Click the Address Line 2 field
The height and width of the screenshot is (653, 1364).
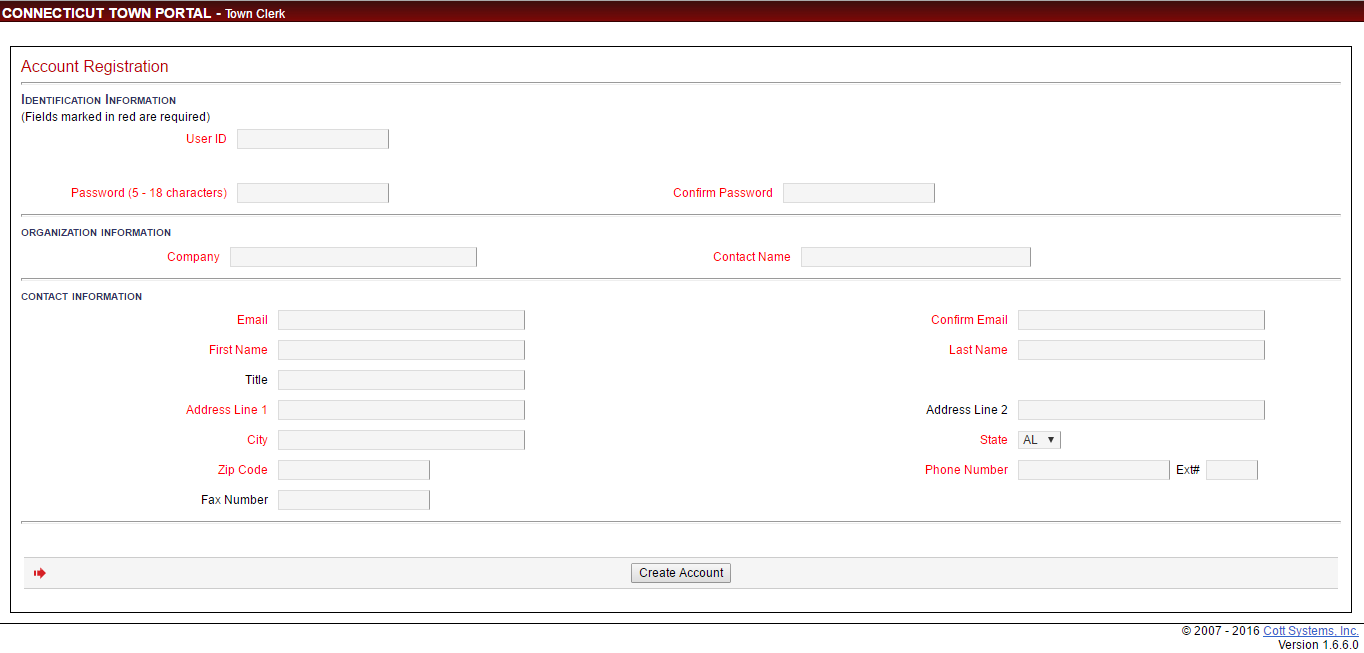[1141, 410]
